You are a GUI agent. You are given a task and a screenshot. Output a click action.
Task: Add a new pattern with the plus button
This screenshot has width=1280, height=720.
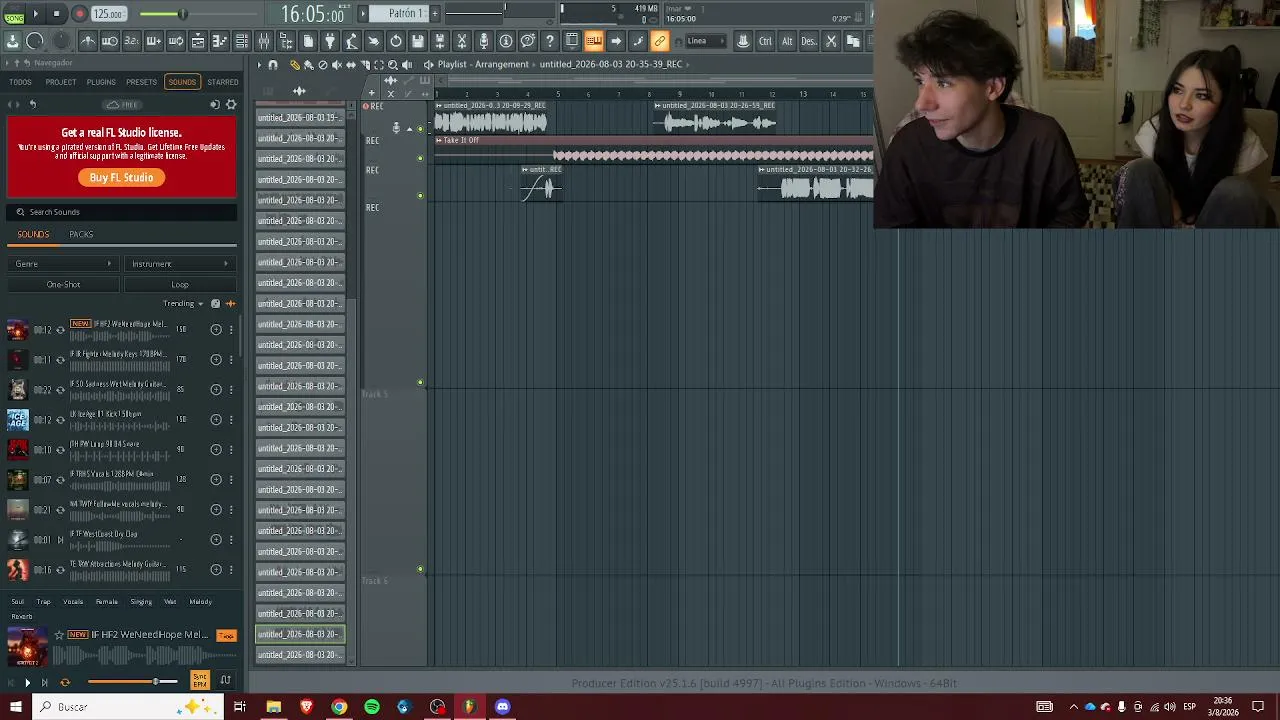(x=435, y=13)
